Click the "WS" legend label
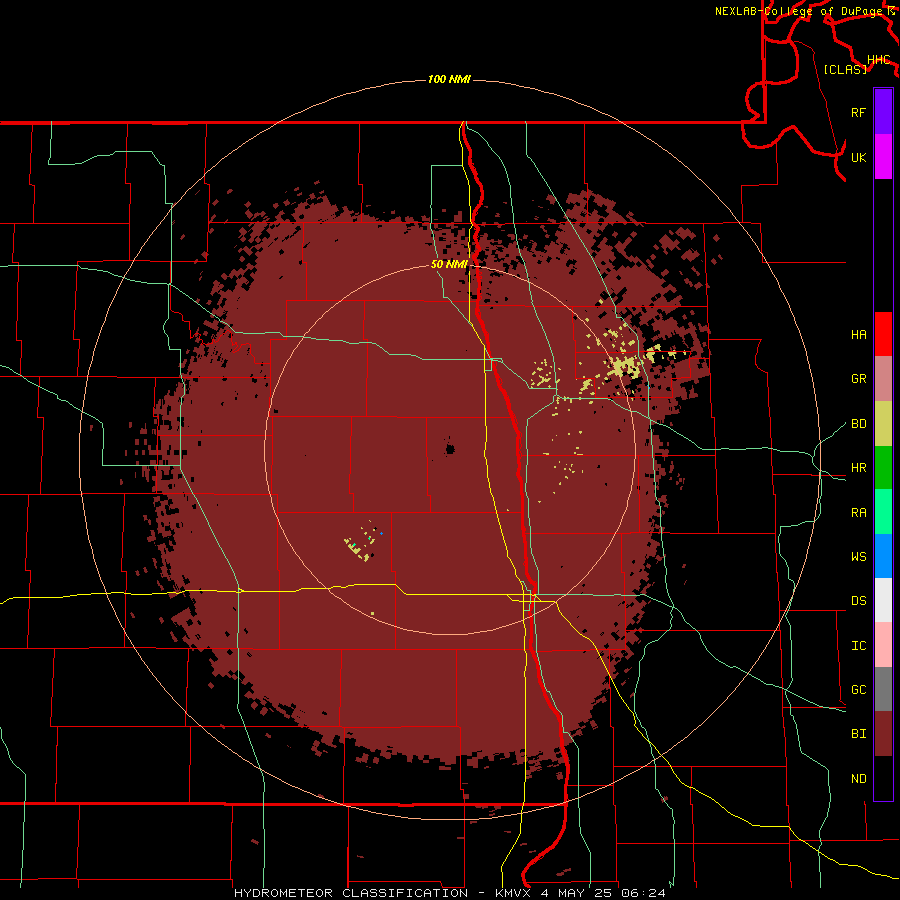900x900 pixels. (858, 557)
